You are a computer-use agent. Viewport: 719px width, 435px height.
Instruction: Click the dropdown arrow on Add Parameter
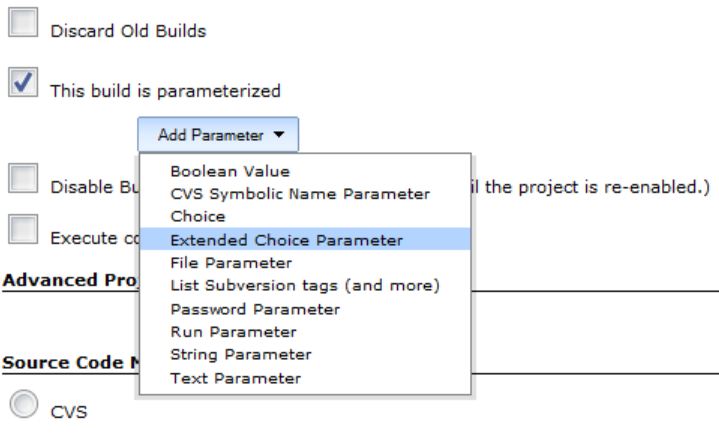click(x=278, y=135)
